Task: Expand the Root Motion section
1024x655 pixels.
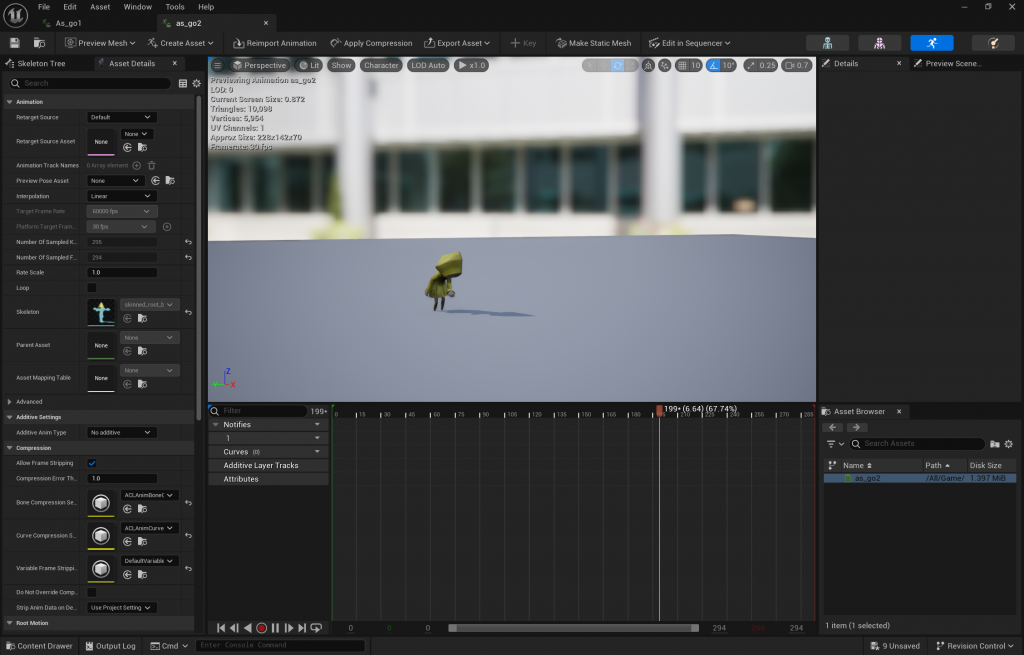Action: [x=10, y=623]
